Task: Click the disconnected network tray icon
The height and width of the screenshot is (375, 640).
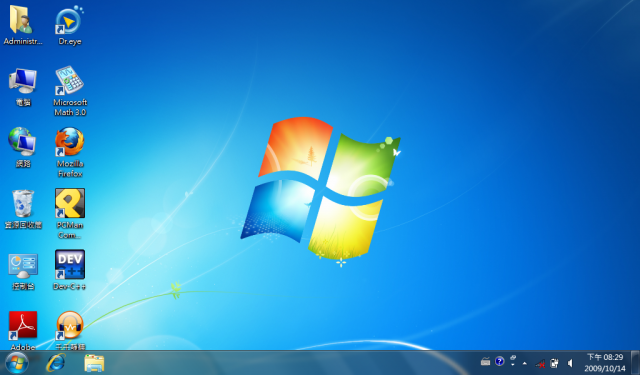Action: pyautogui.click(x=540, y=363)
